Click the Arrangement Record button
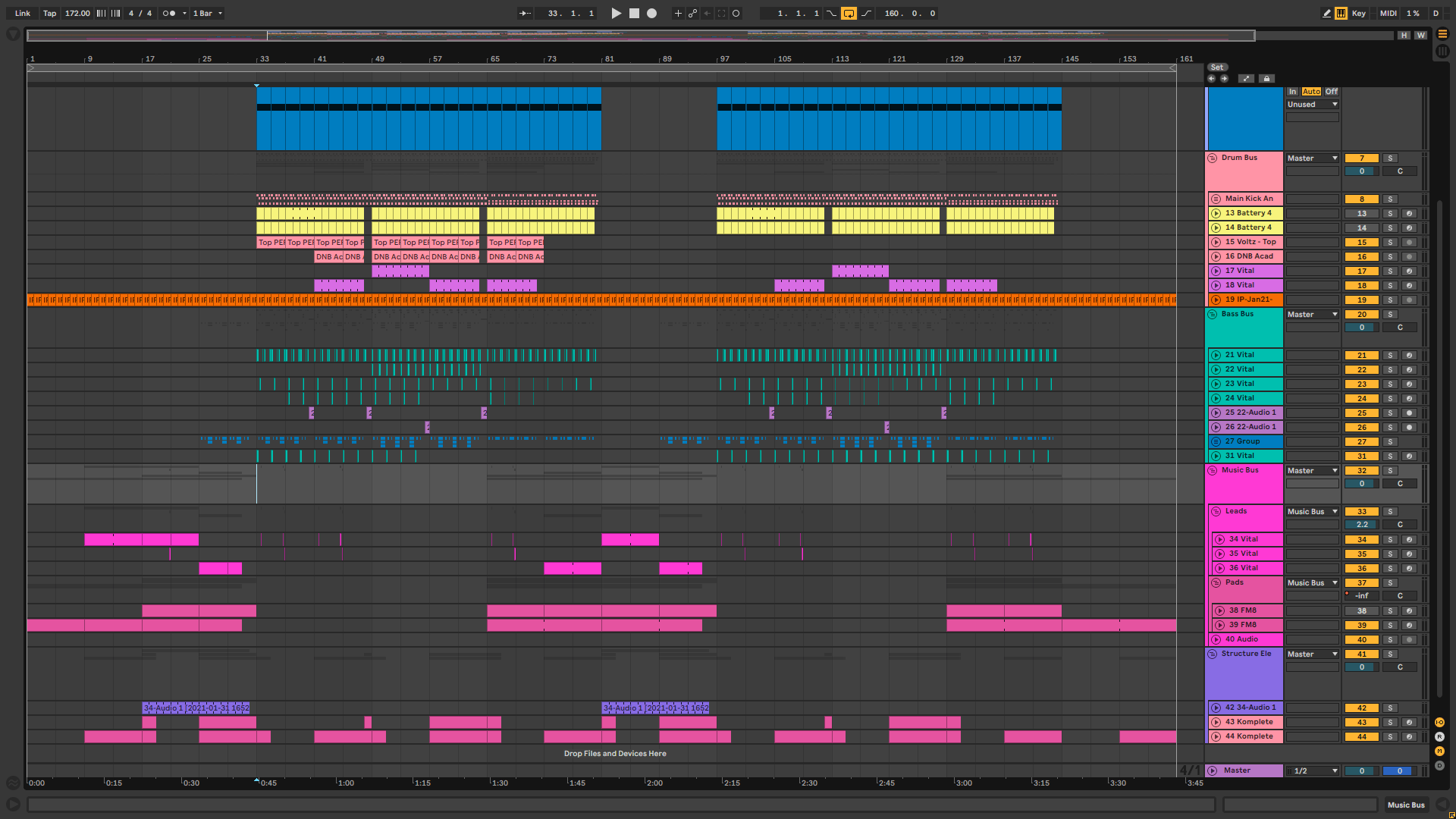The height and width of the screenshot is (819, 1456). [651, 13]
